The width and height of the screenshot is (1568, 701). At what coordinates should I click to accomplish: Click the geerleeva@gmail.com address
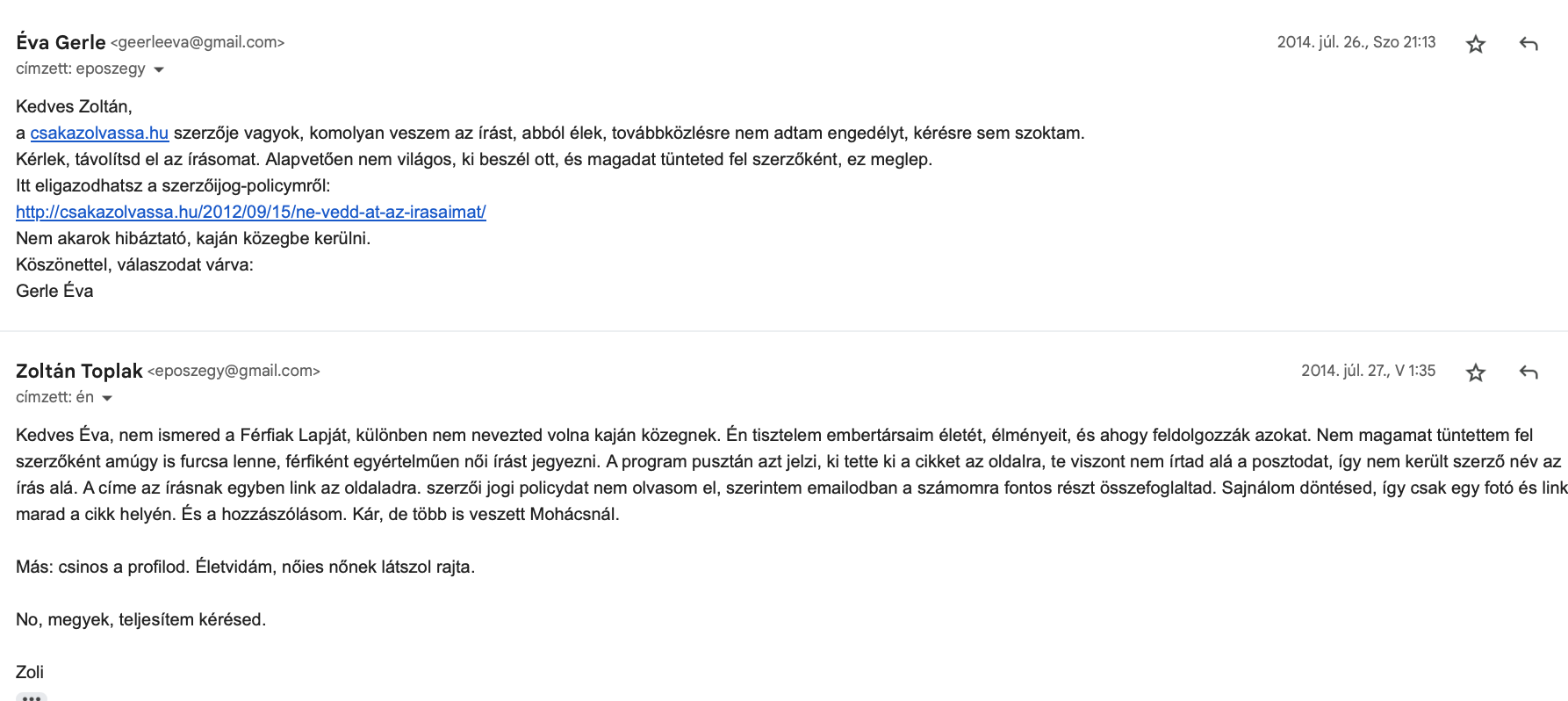click(x=198, y=42)
